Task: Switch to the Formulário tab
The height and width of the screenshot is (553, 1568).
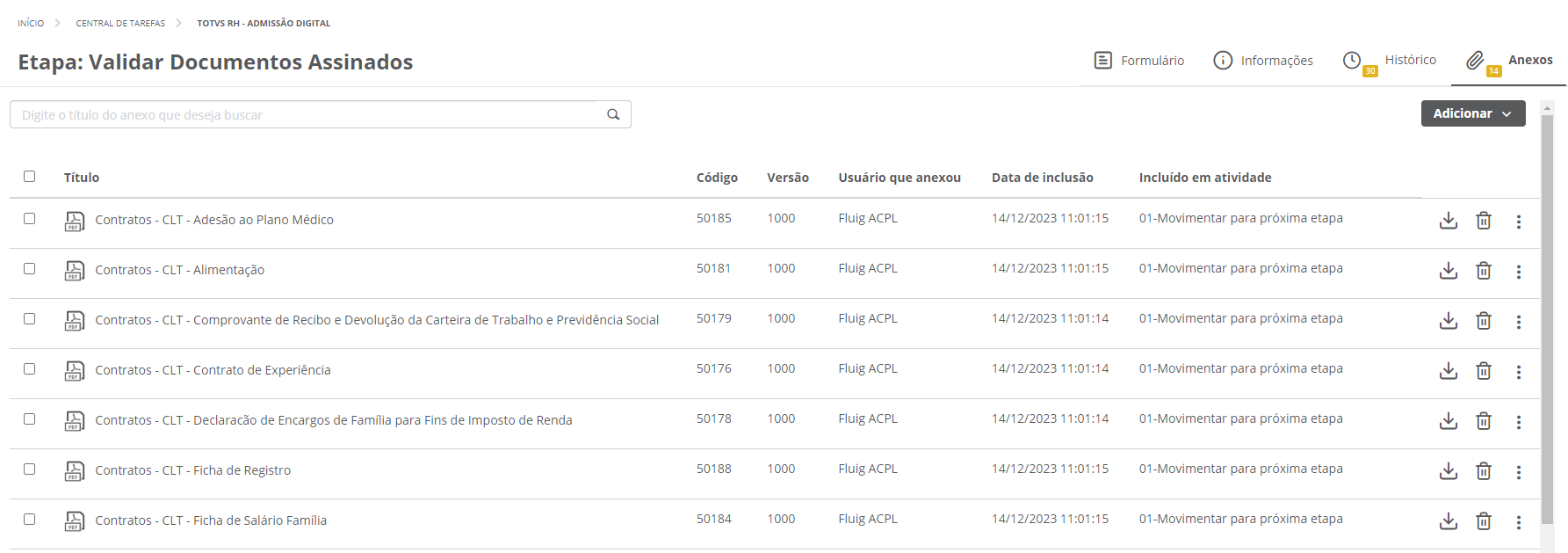Action: [x=1139, y=61]
